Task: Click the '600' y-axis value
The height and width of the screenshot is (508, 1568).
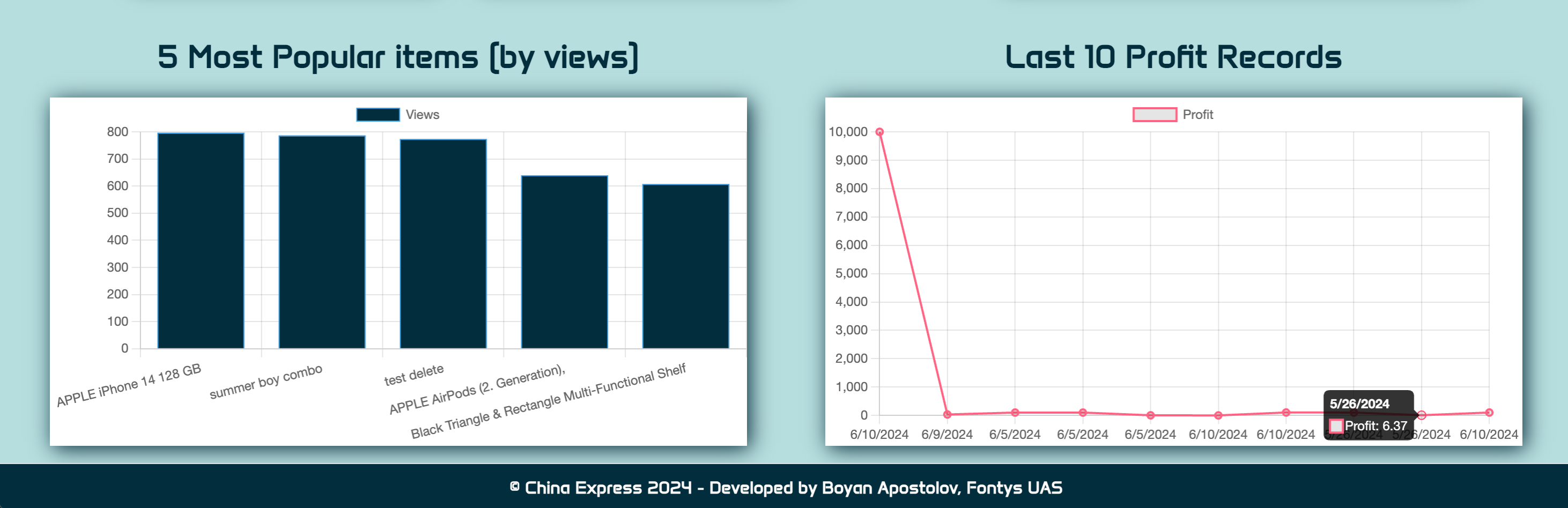Action: pyautogui.click(x=117, y=186)
